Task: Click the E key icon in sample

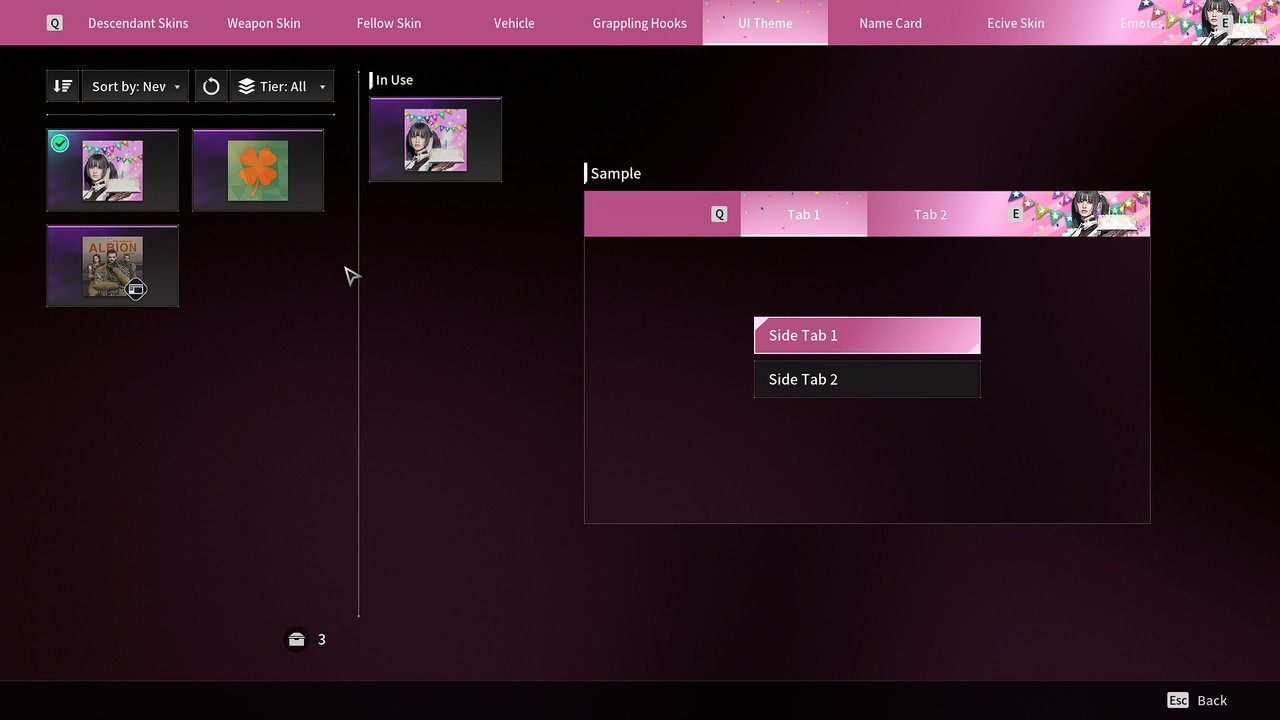Action: pyautogui.click(x=1016, y=214)
